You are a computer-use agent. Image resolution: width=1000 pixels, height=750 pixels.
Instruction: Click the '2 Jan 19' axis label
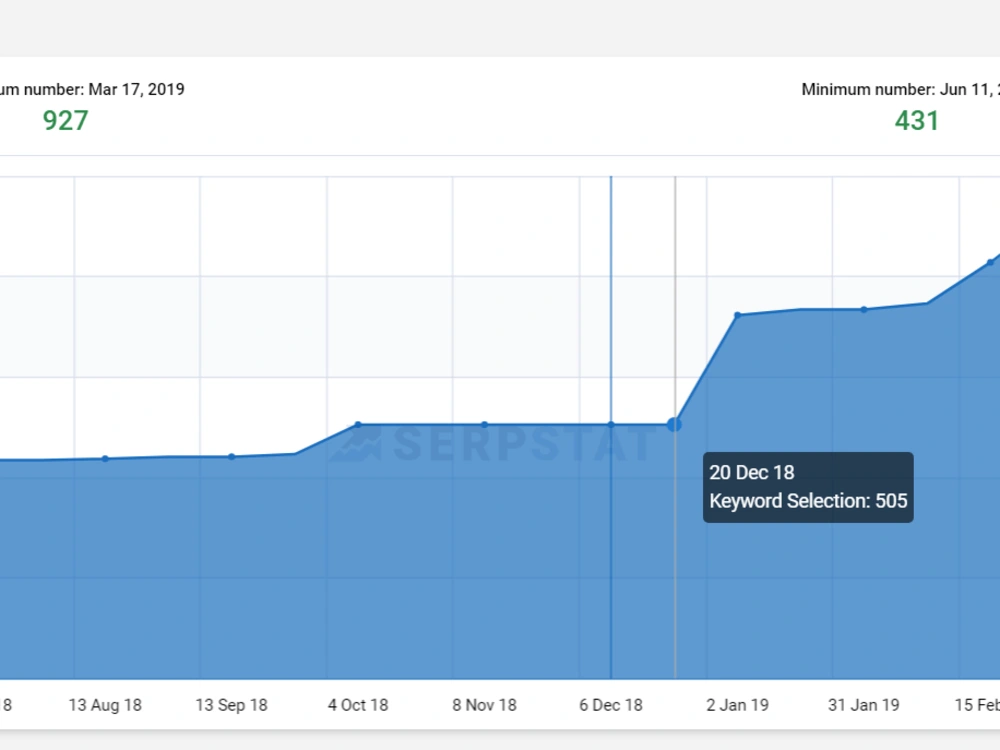pyautogui.click(x=737, y=705)
